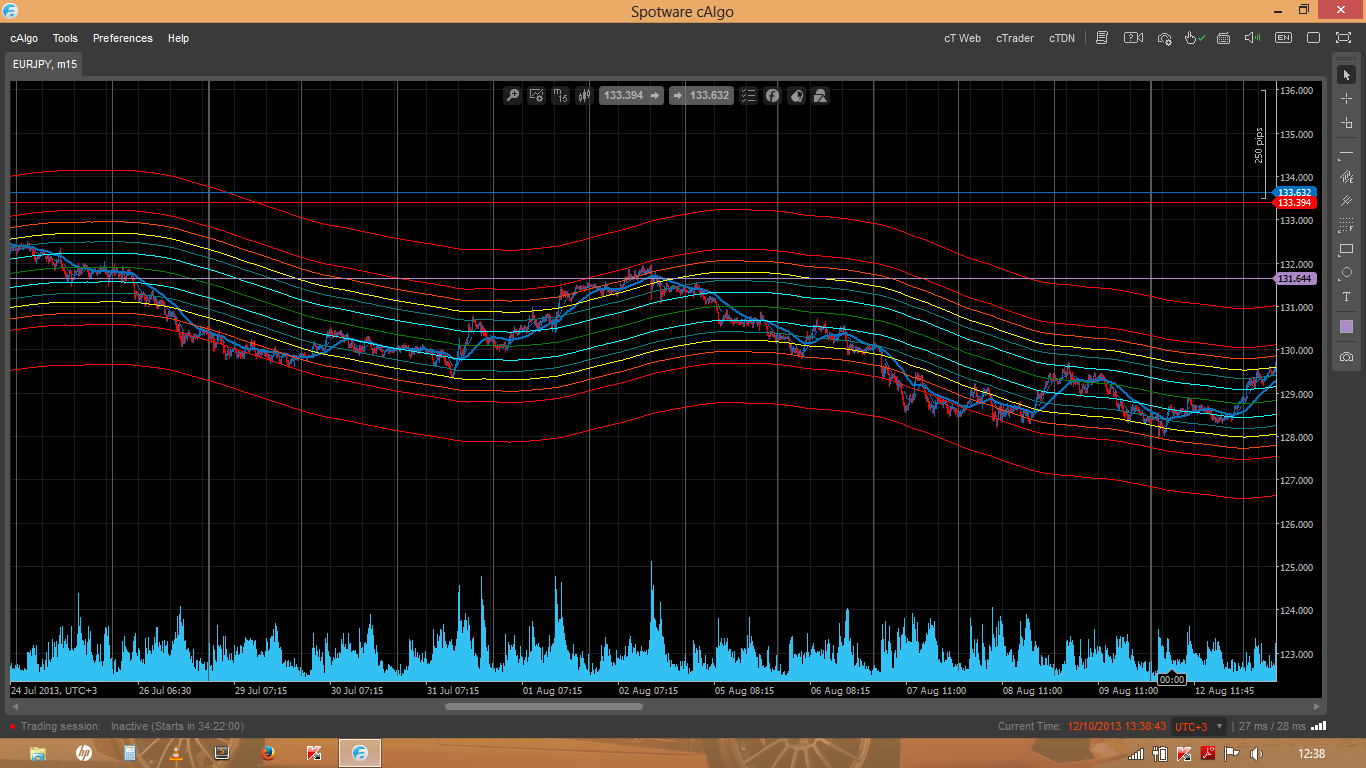1366x768 pixels.
Task: Open the candlestick chart type selector
Action: [x=584, y=96]
